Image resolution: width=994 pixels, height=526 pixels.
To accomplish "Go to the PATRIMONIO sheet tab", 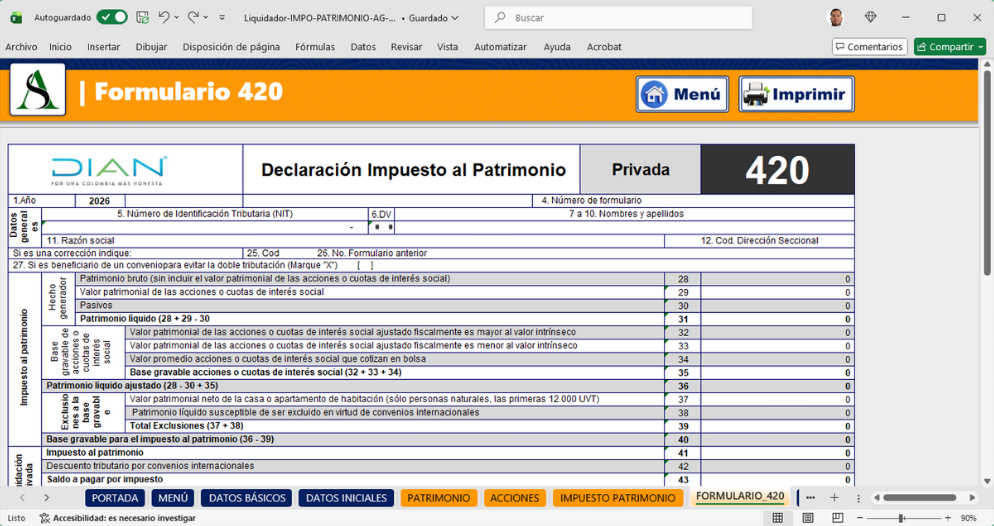I will click(x=439, y=498).
